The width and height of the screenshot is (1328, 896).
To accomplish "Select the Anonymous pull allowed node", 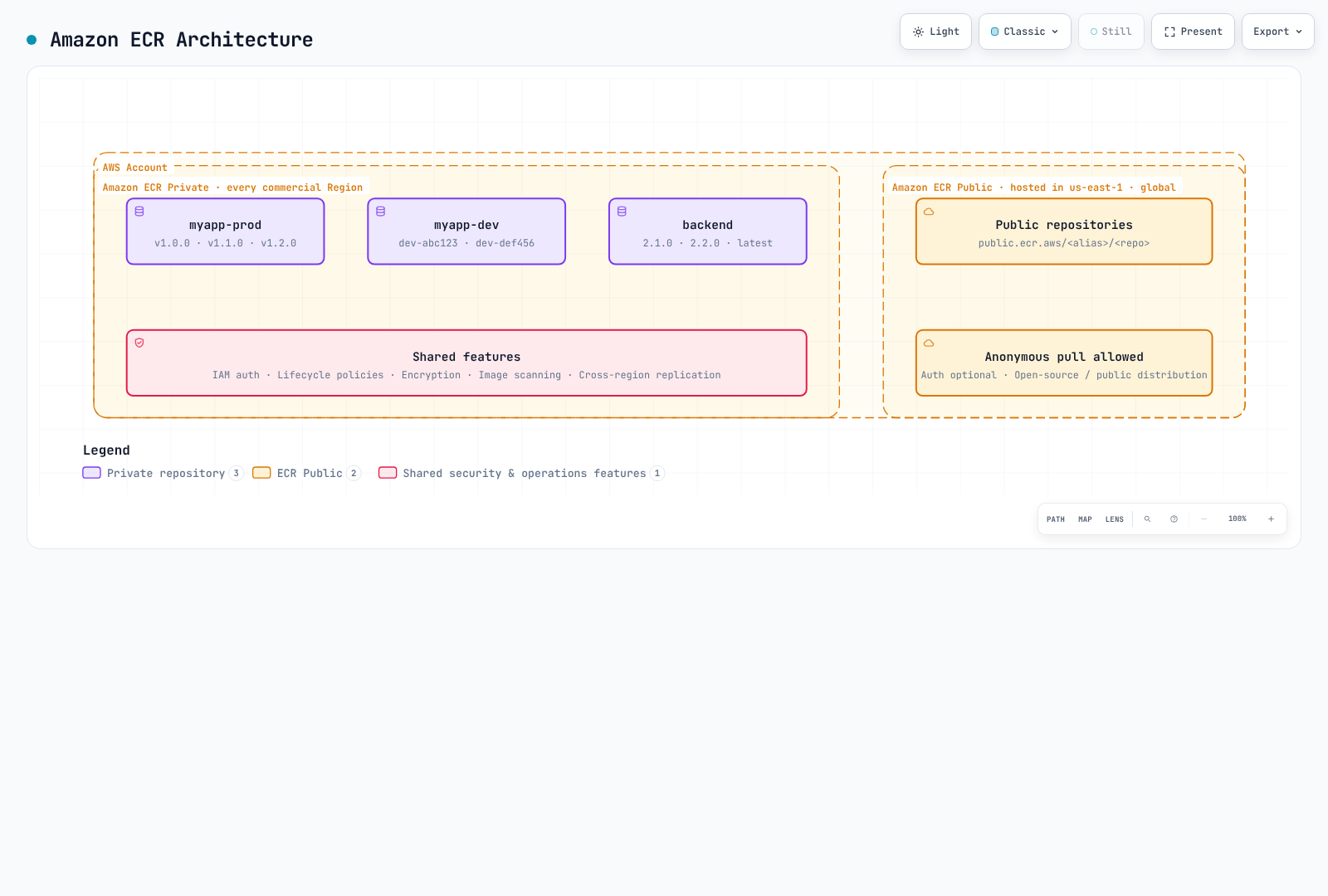I will pos(1064,363).
